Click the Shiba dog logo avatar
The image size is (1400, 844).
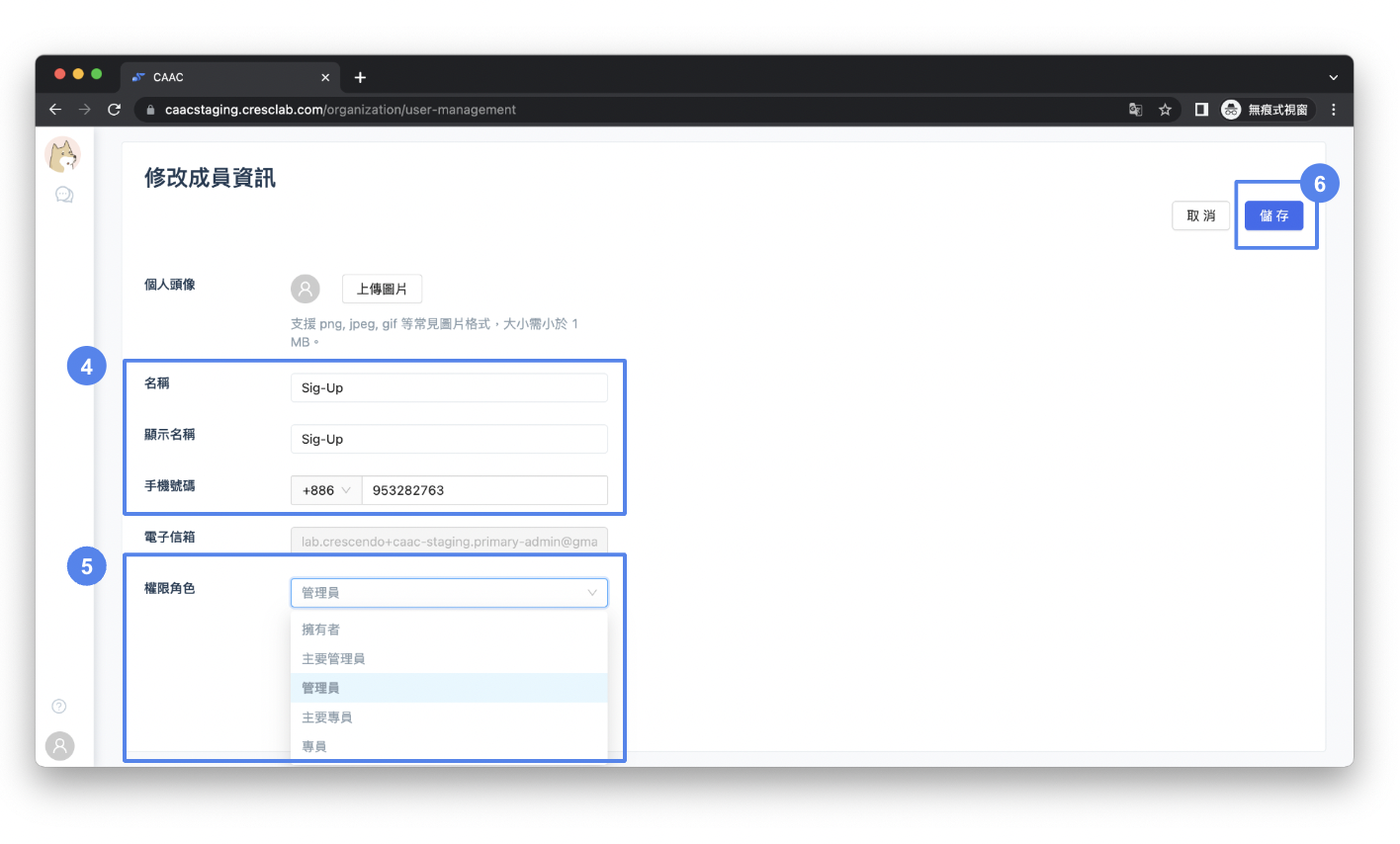[63, 155]
